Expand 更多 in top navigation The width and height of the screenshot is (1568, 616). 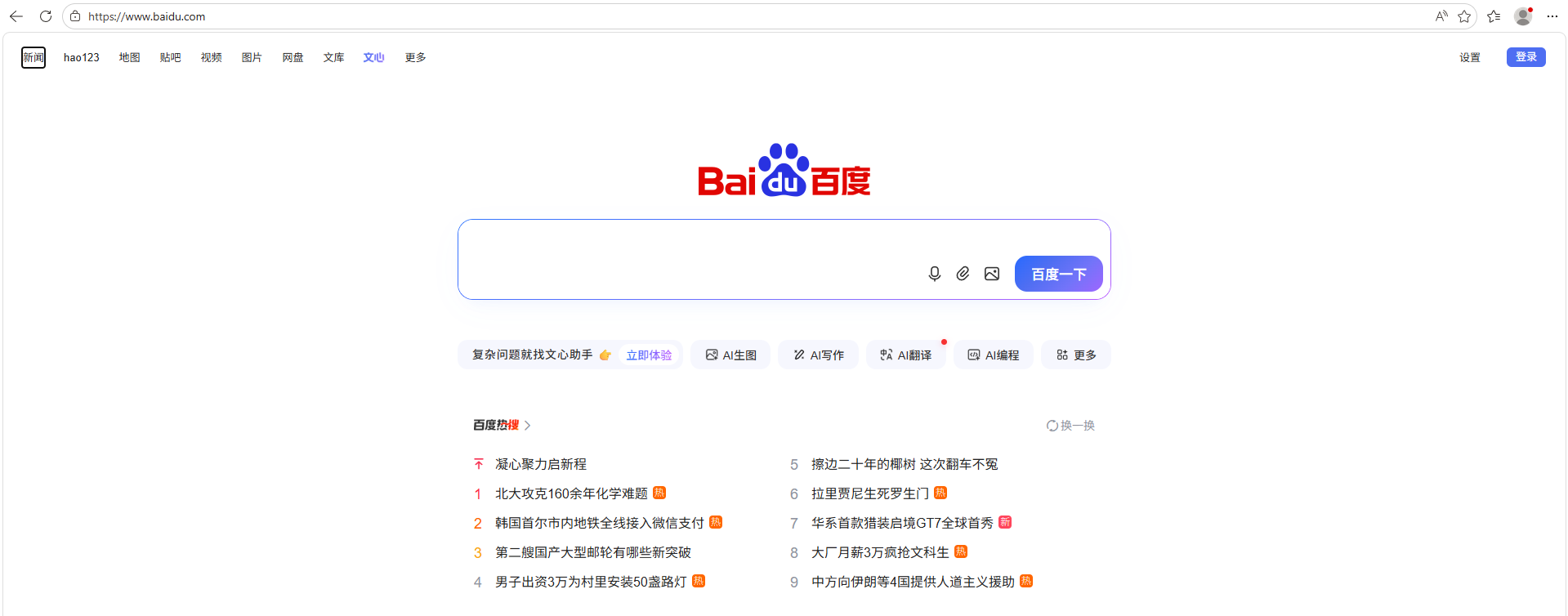coord(415,57)
